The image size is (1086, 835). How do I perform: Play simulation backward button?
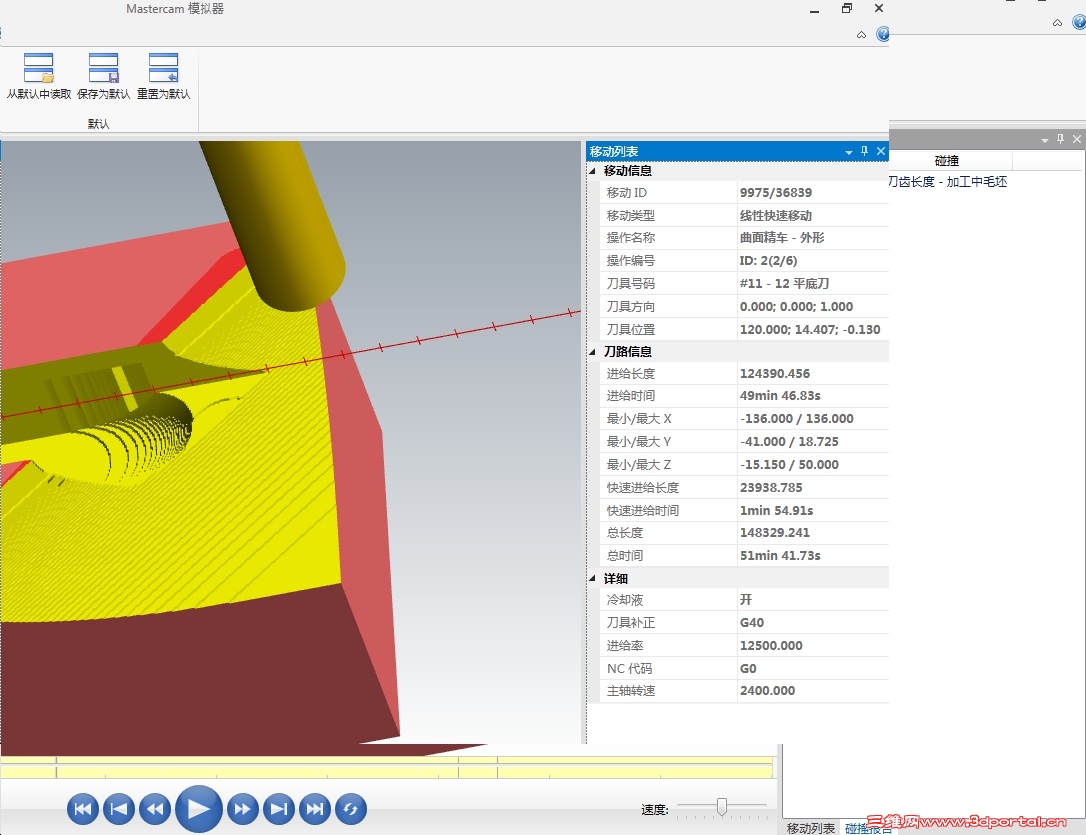154,809
